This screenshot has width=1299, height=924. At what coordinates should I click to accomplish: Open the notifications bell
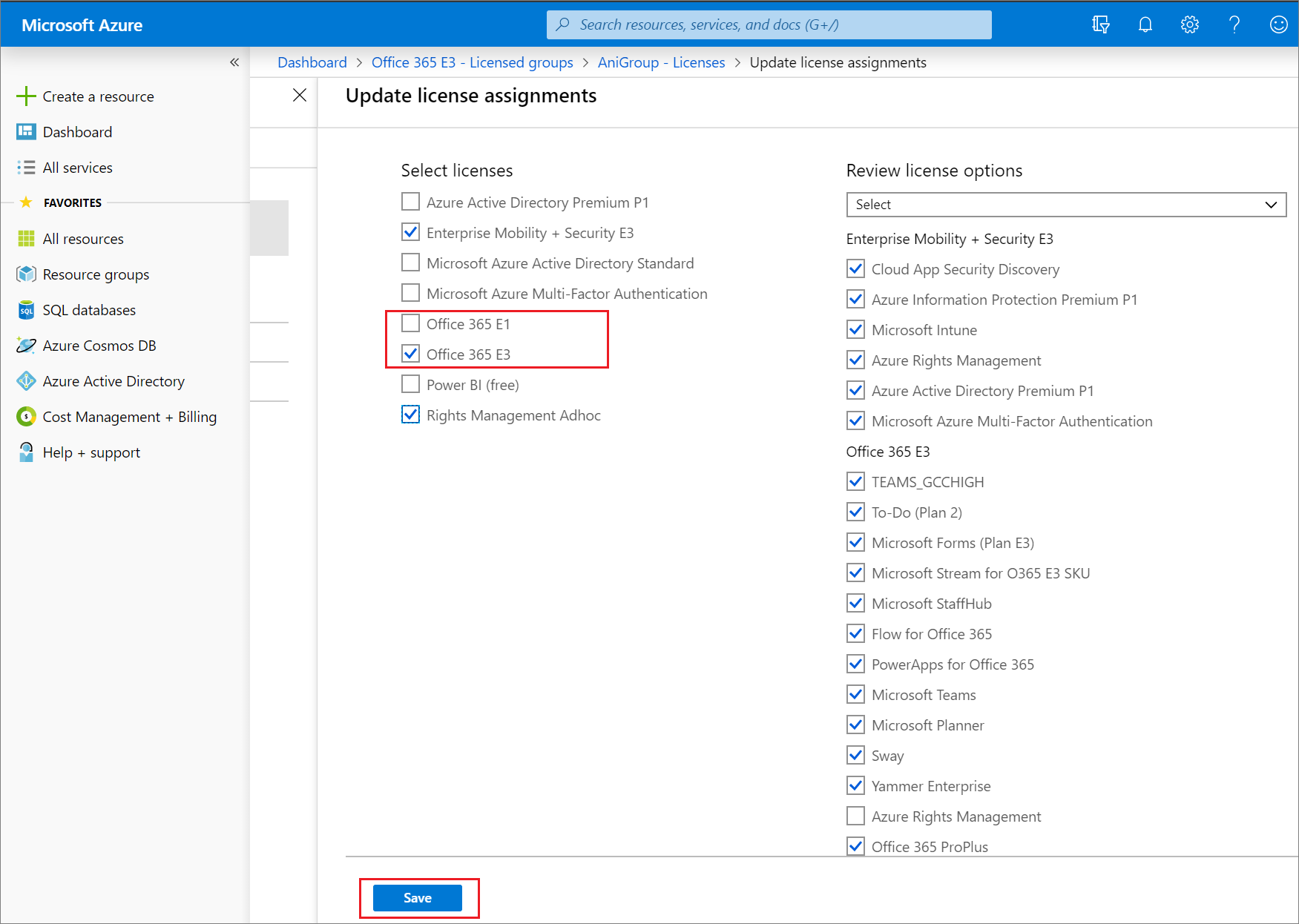[x=1145, y=24]
